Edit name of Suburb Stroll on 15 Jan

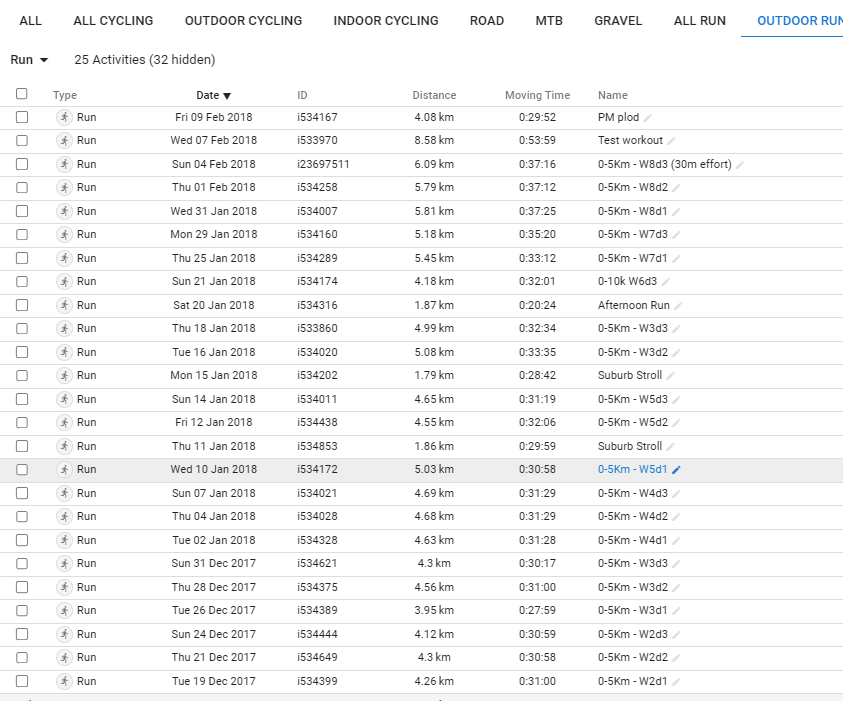[670, 376]
